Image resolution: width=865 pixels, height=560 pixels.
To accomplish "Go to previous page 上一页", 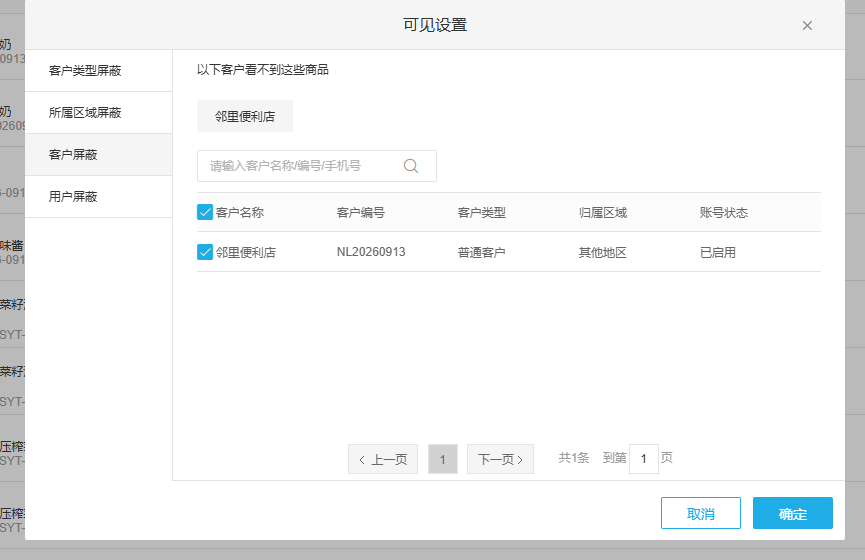I will (383, 459).
